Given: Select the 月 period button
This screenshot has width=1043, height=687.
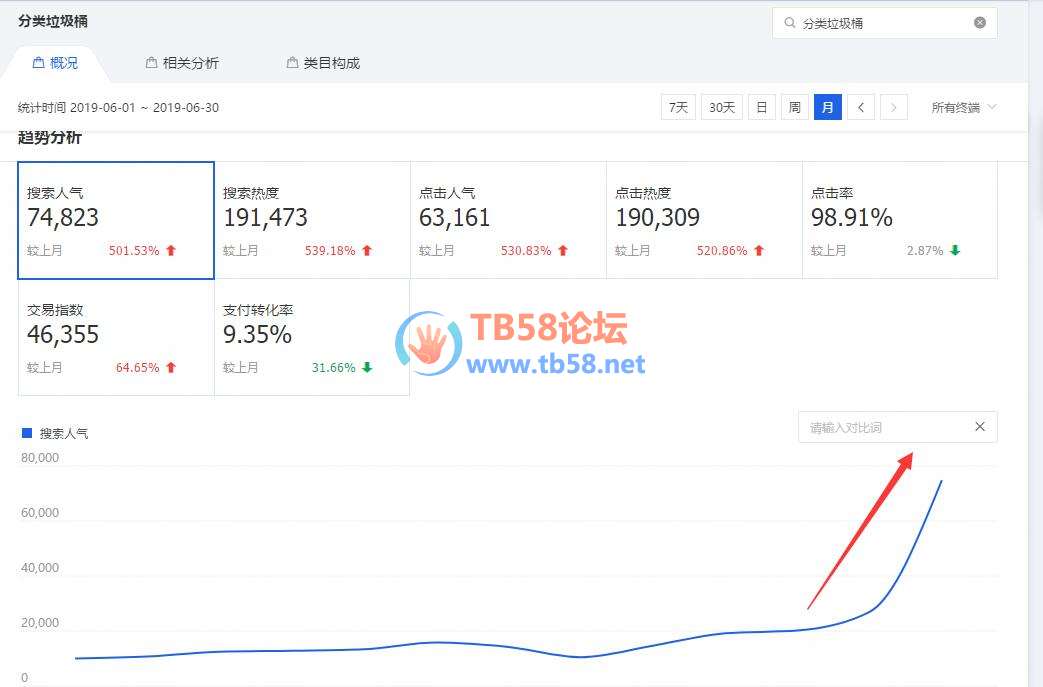Looking at the screenshot, I should (827, 107).
